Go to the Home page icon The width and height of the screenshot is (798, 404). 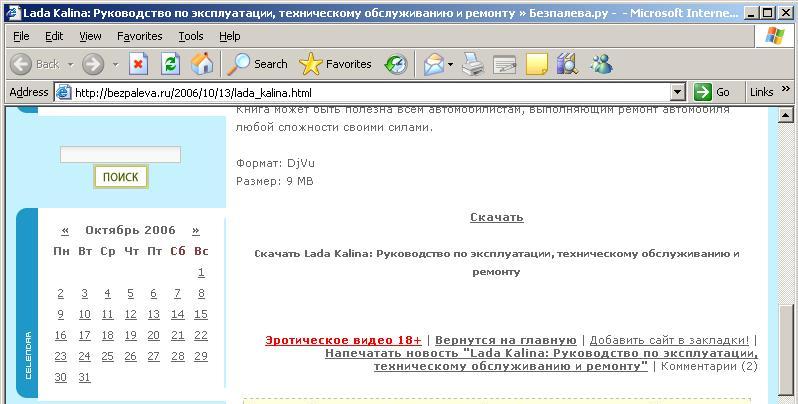pos(201,64)
